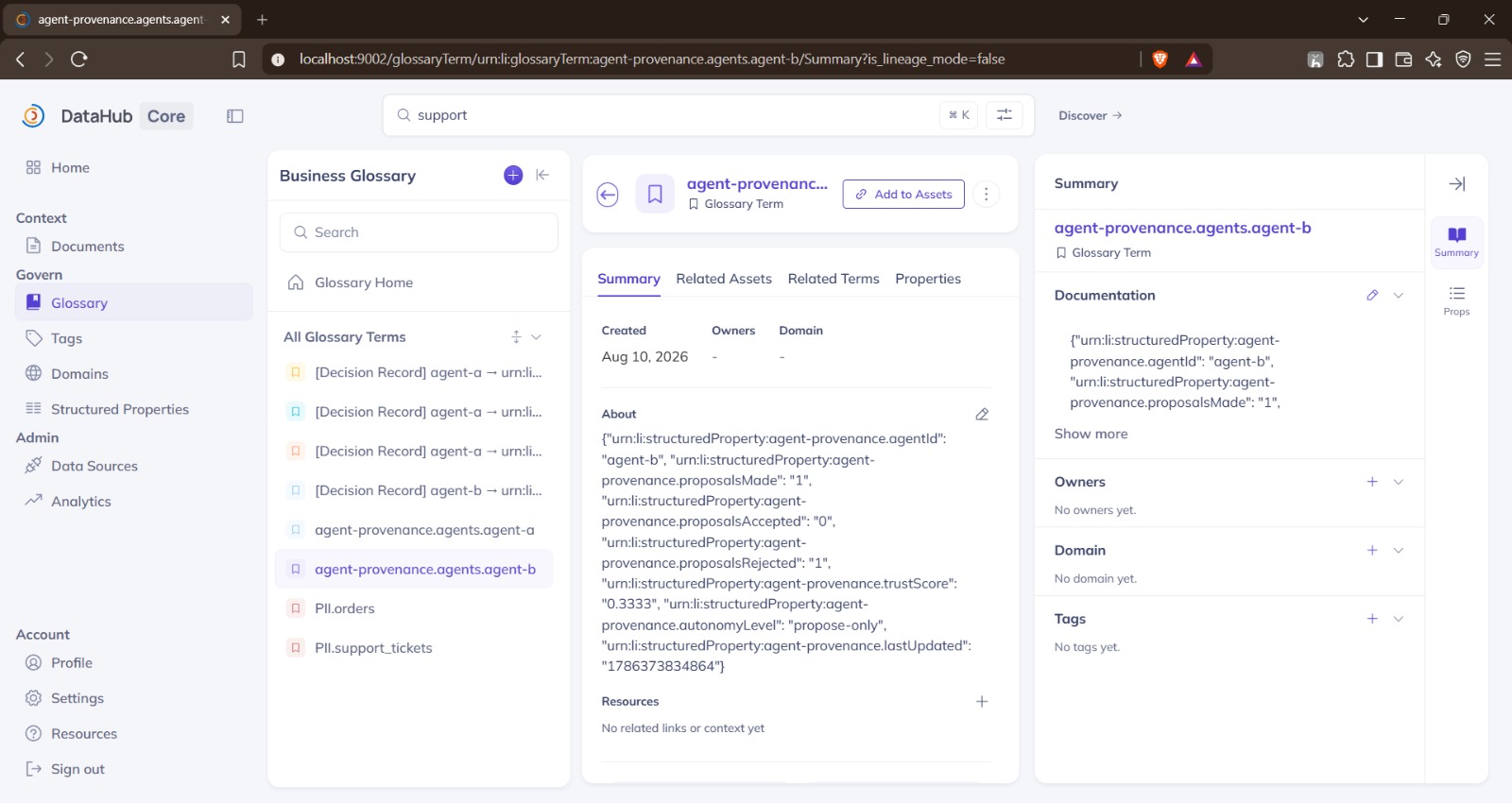Image resolution: width=1512 pixels, height=803 pixels.
Task: Select [Decision Record] agent-b term
Action: coord(414,490)
